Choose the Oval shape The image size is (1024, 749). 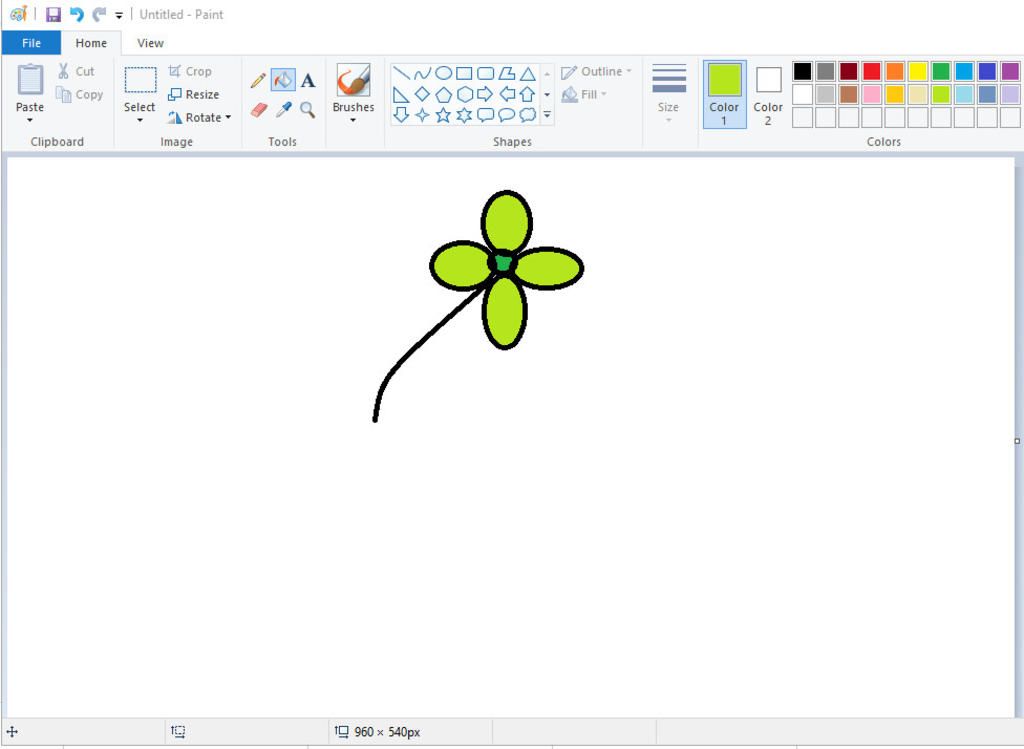click(443, 73)
